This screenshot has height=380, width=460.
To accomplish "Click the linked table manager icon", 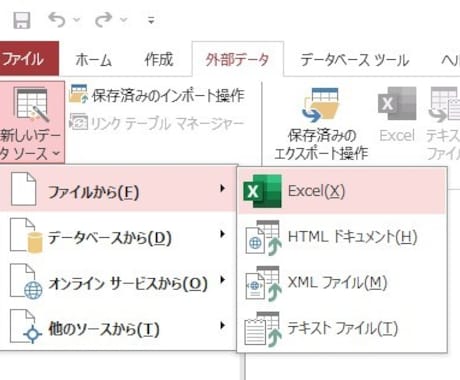I will click(x=78, y=122).
